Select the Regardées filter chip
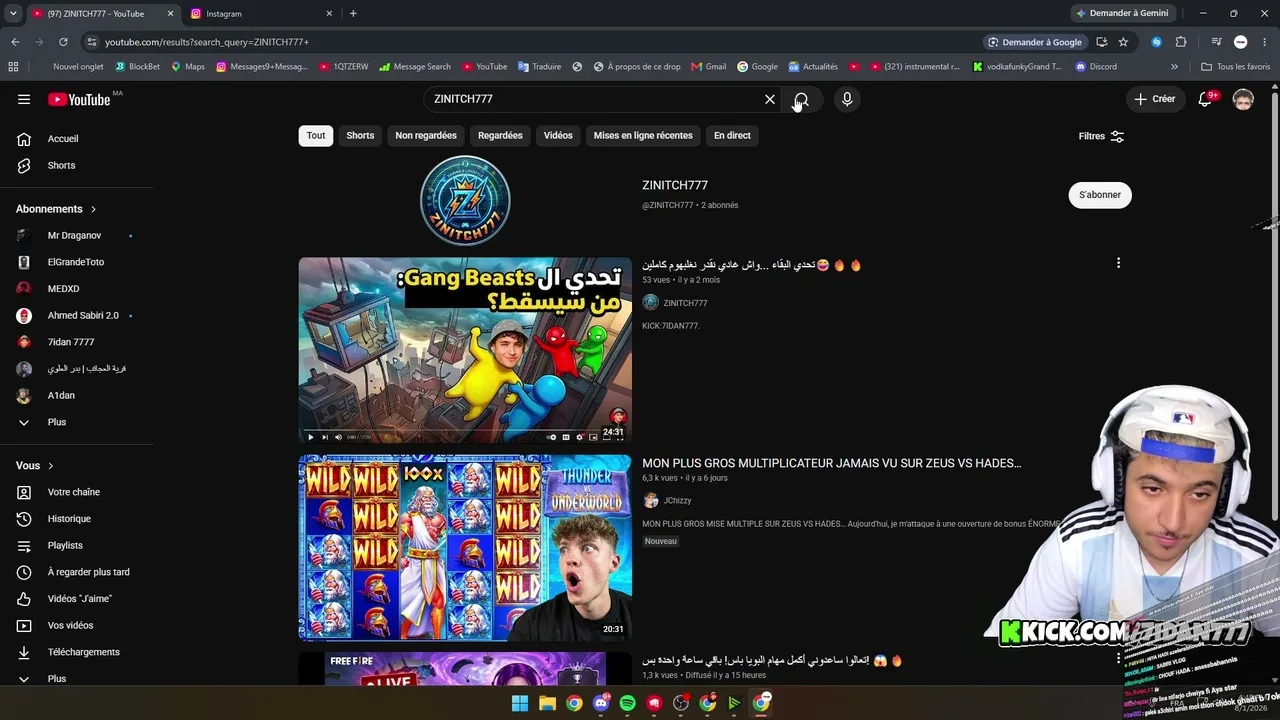The width and height of the screenshot is (1280, 720). coord(500,136)
